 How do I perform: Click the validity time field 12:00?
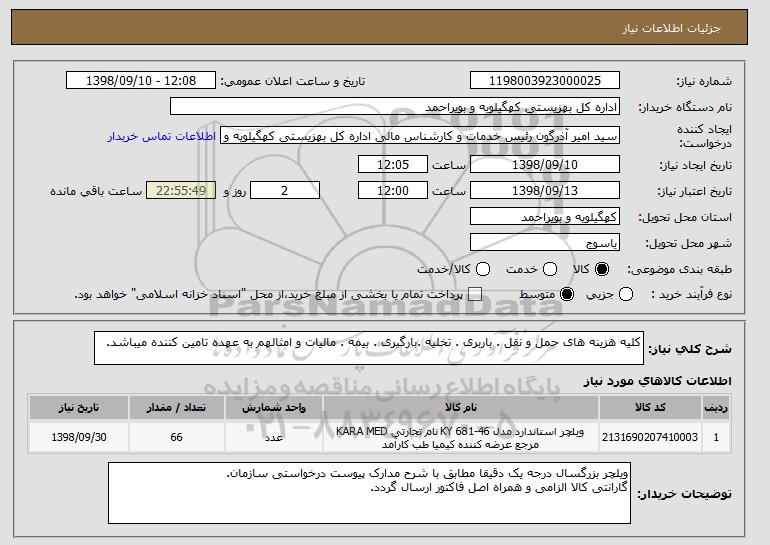(393, 191)
